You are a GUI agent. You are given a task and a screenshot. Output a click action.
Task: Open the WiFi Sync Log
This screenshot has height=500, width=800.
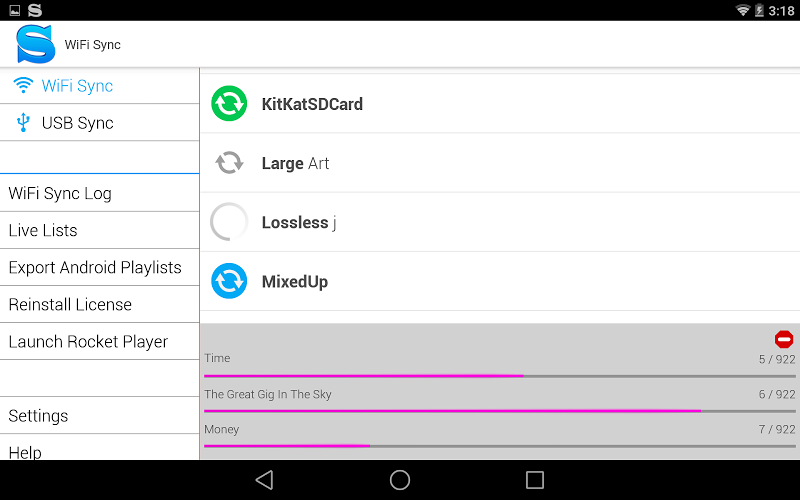[60, 193]
